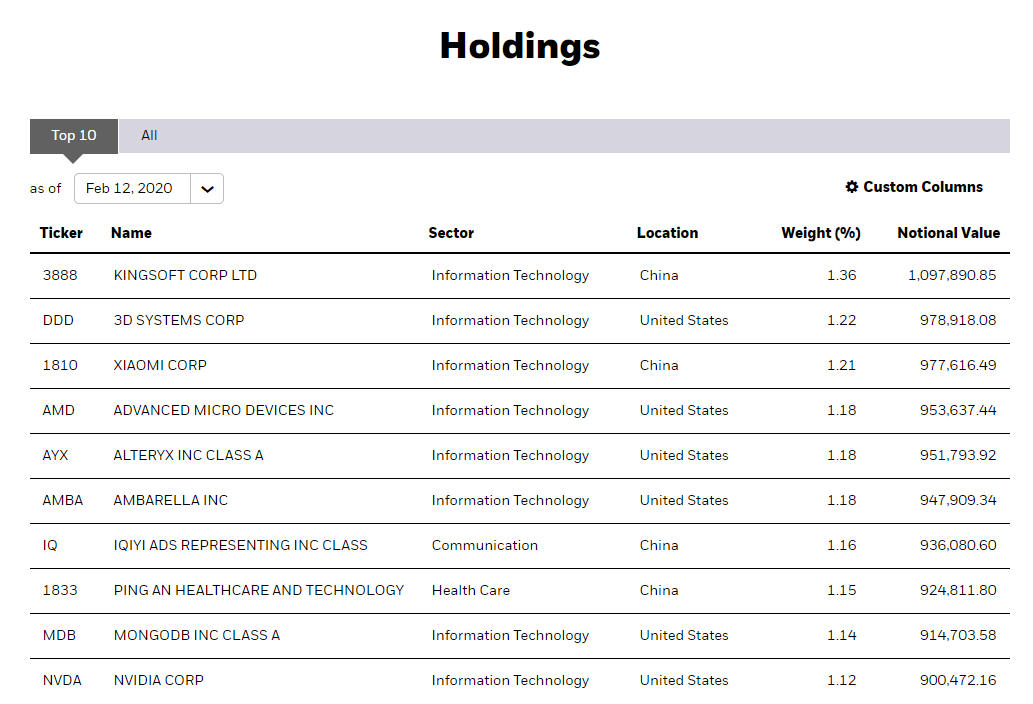Viewport: 1033px width, 704px height.
Task: Select NVIDIA CORP name
Action: (159, 680)
